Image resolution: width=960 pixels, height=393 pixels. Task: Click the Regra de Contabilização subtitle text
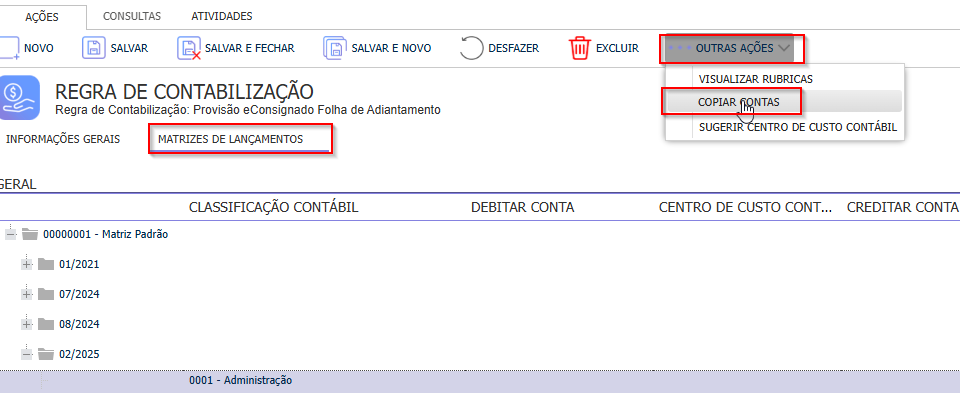click(247, 111)
